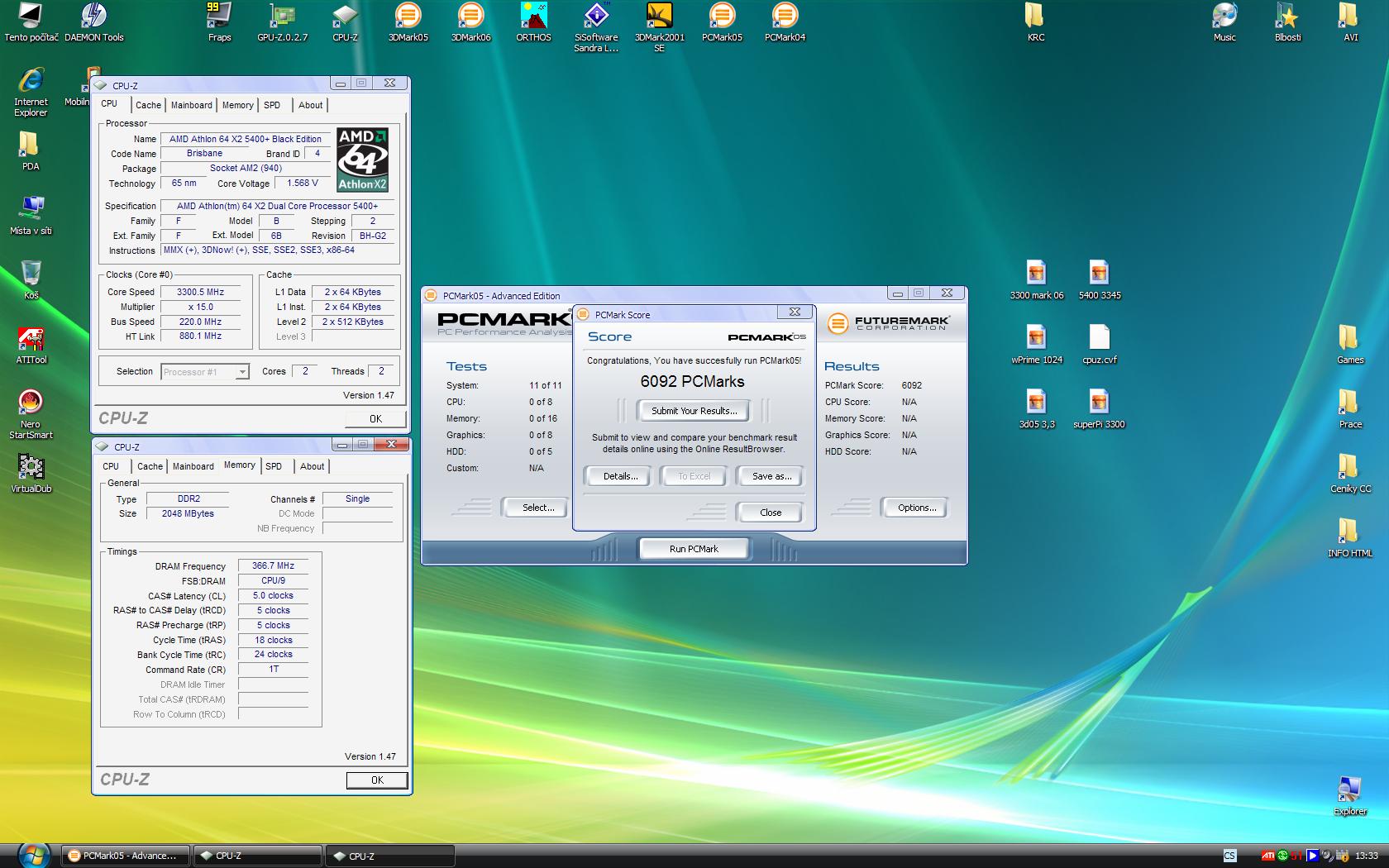
Task: Open the KRC folder
Action: (x=1035, y=22)
